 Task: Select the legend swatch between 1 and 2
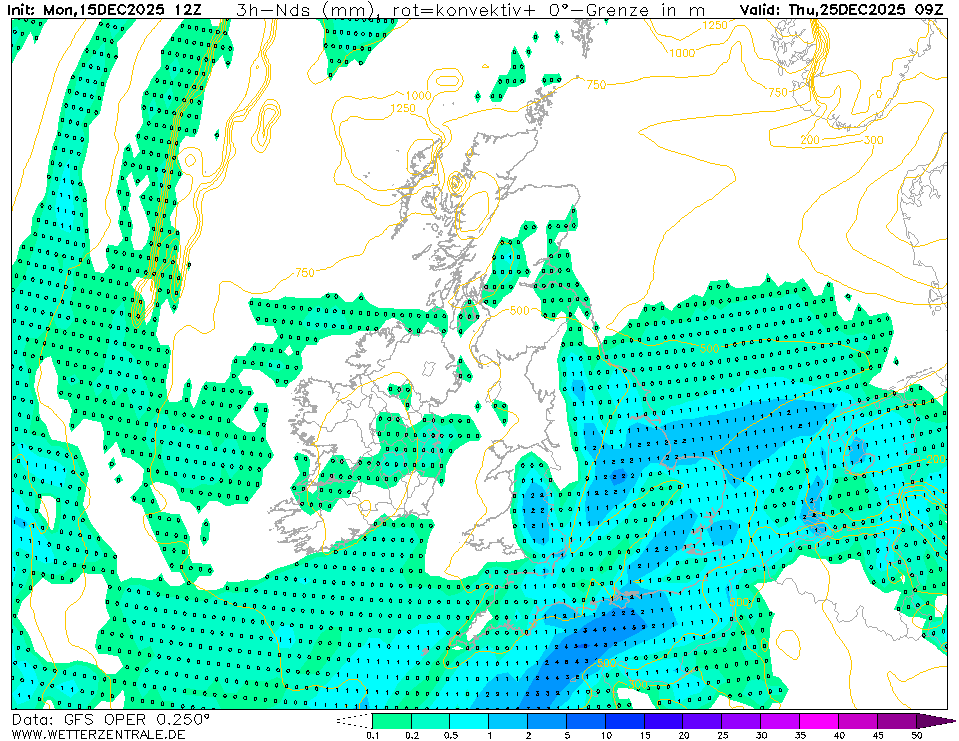(x=508, y=720)
